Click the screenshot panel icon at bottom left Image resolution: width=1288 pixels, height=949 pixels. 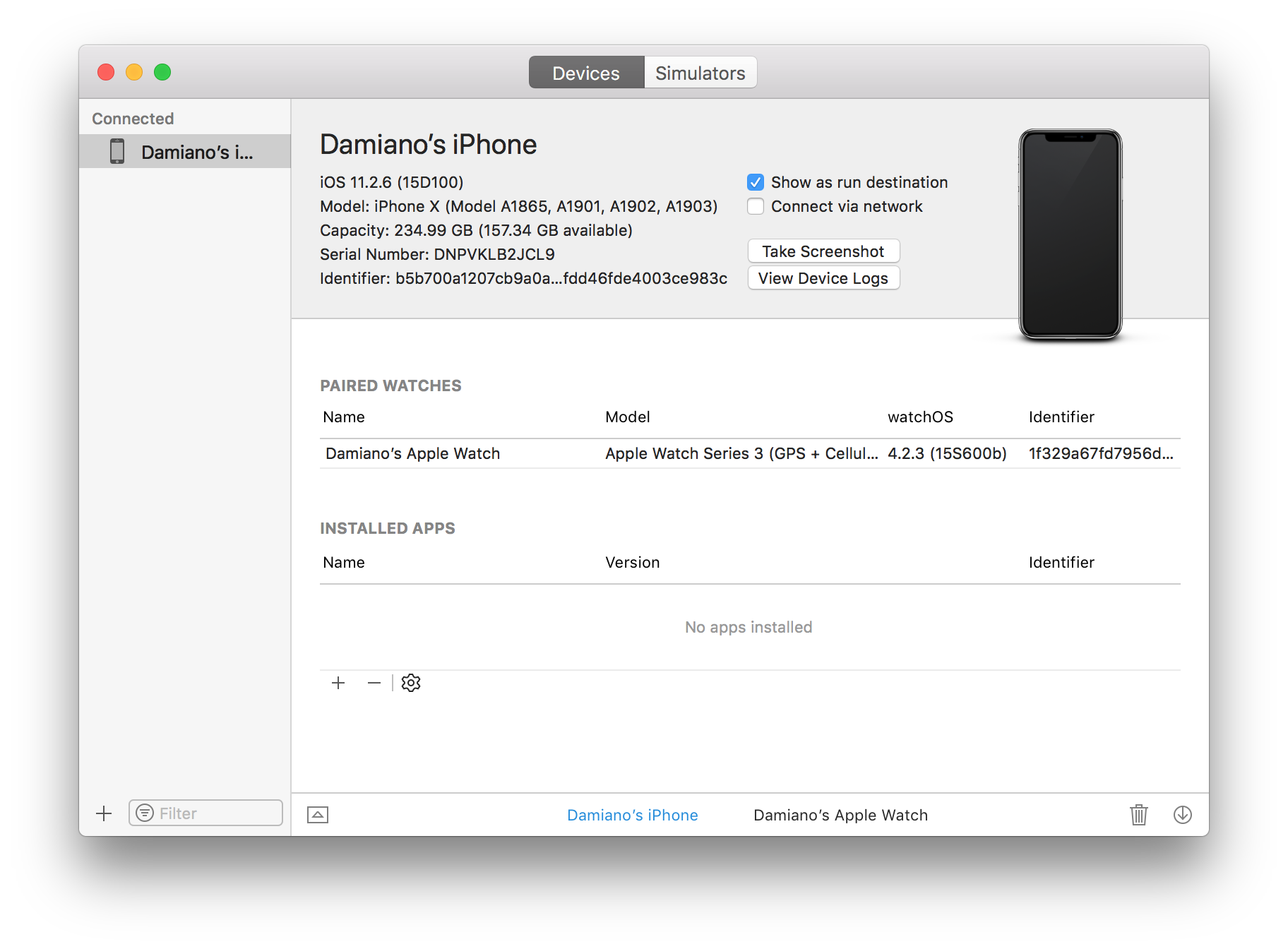pos(317,814)
